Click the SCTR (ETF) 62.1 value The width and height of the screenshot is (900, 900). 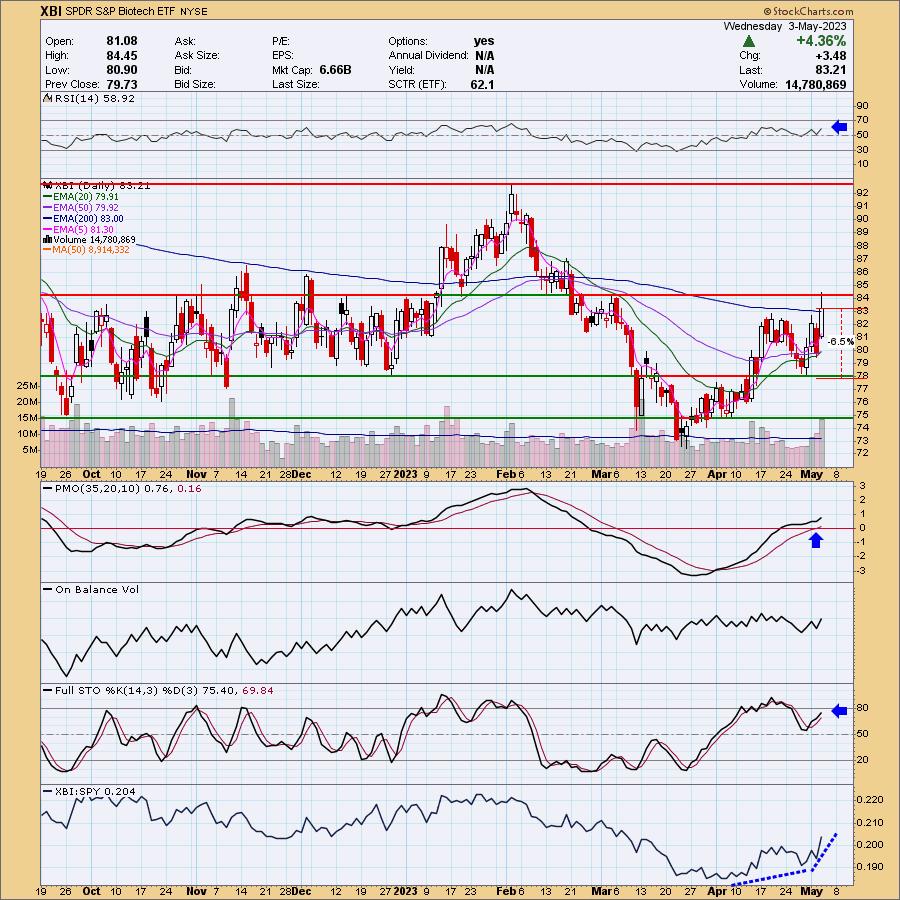[x=482, y=84]
